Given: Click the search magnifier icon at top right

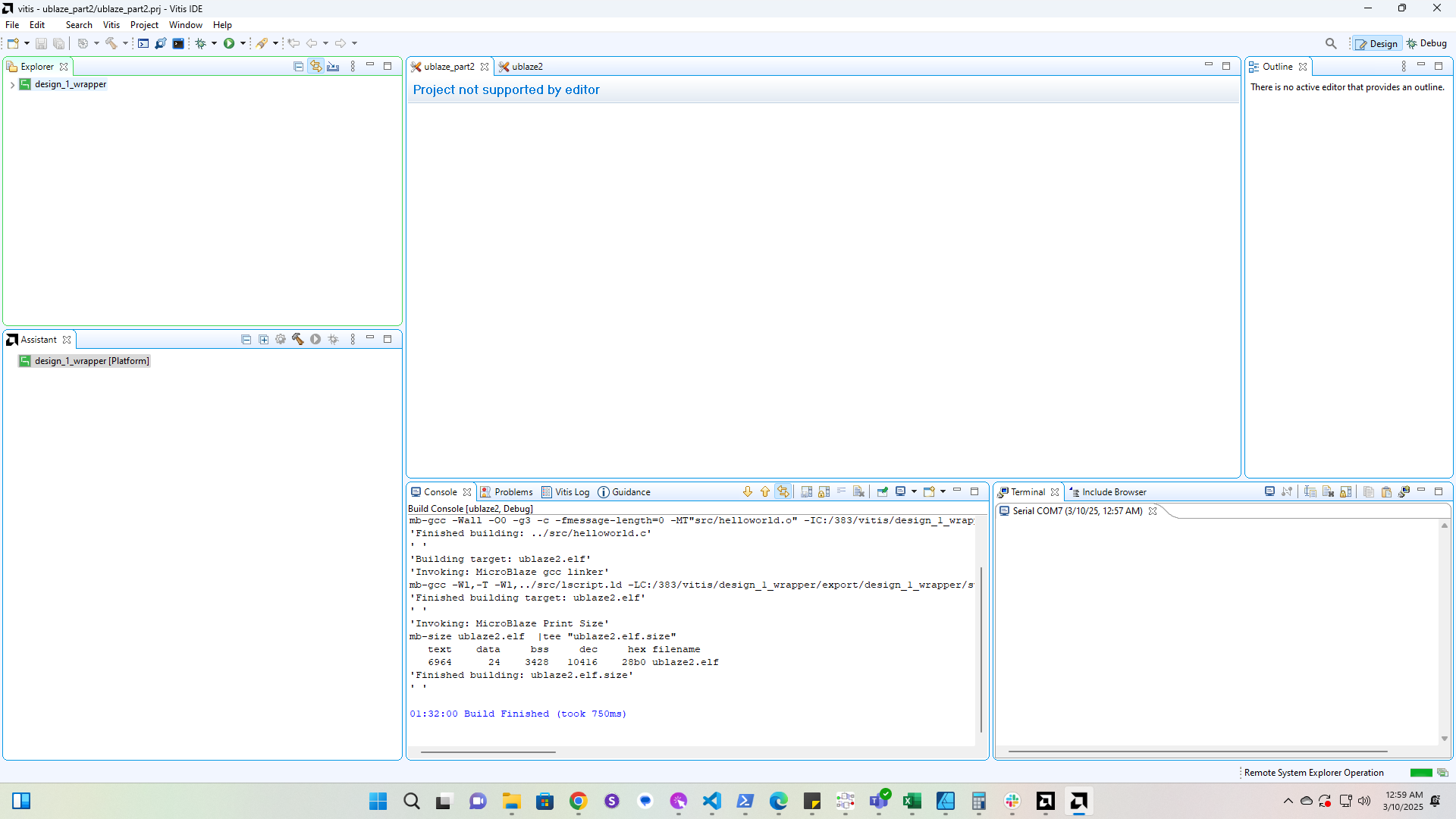Looking at the screenshot, I should pos(1330,43).
